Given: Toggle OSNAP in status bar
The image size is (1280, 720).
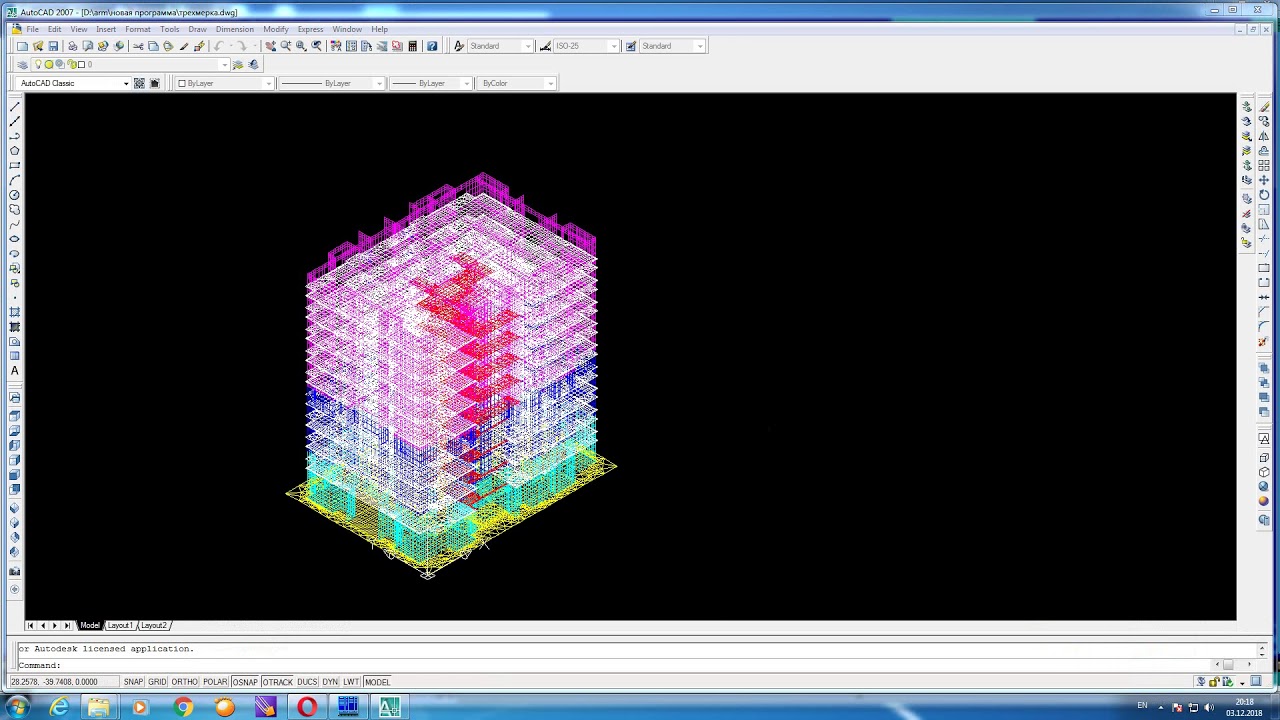Looking at the screenshot, I should [x=245, y=682].
